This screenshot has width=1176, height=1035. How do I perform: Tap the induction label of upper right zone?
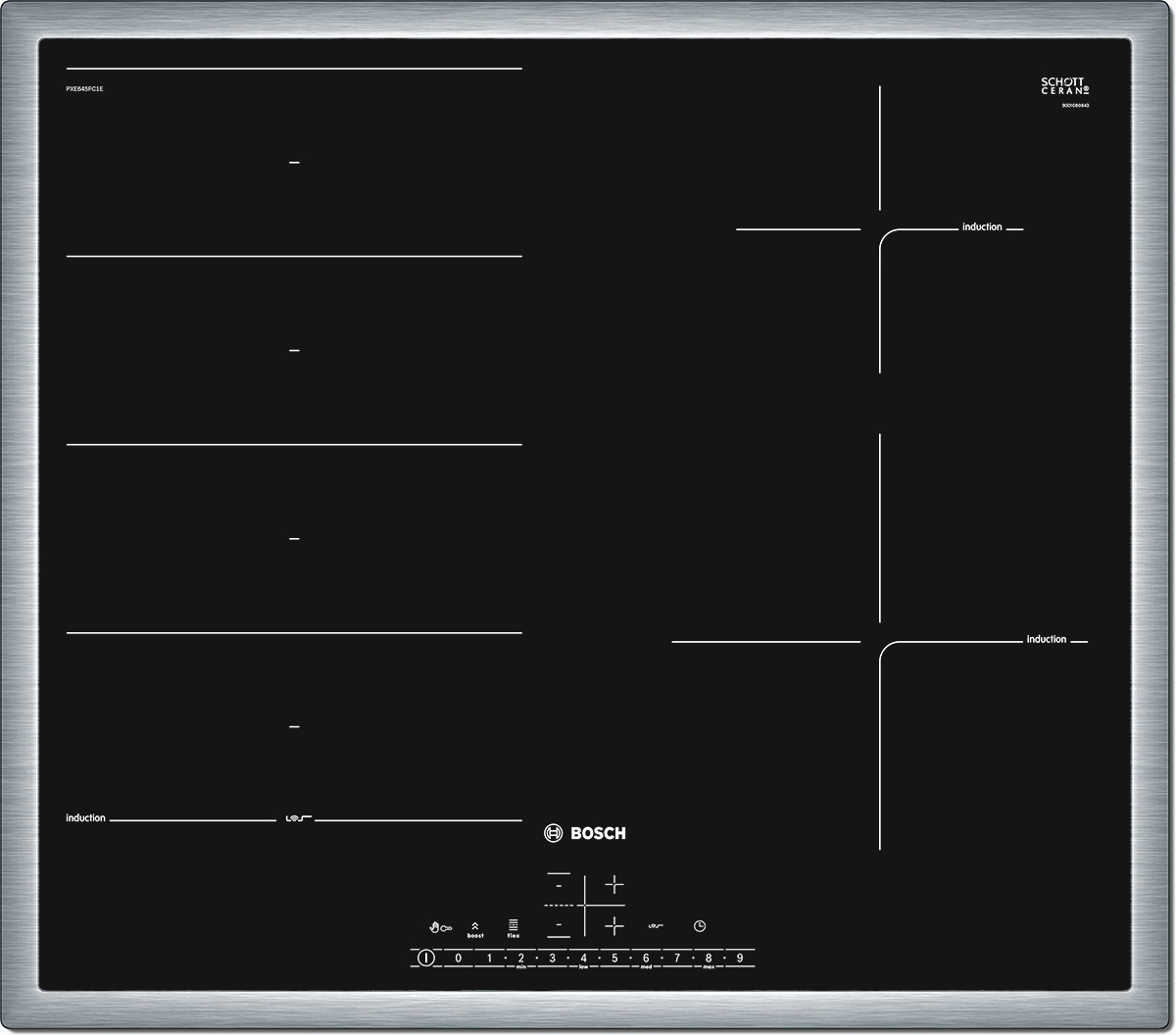(x=981, y=227)
